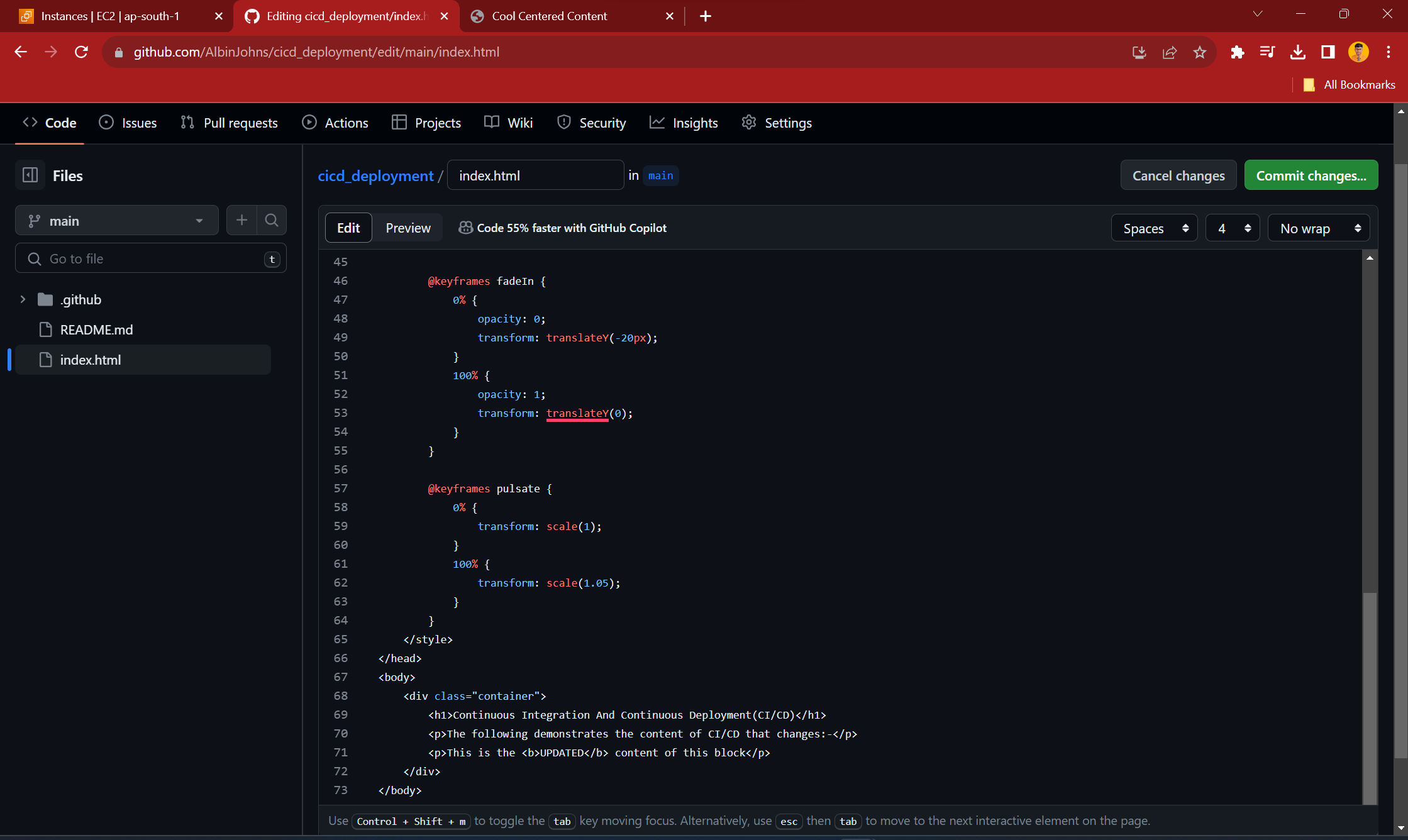Click the GitHub Copilot icon next to Edit
The height and width of the screenshot is (840, 1408).
(465, 228)
